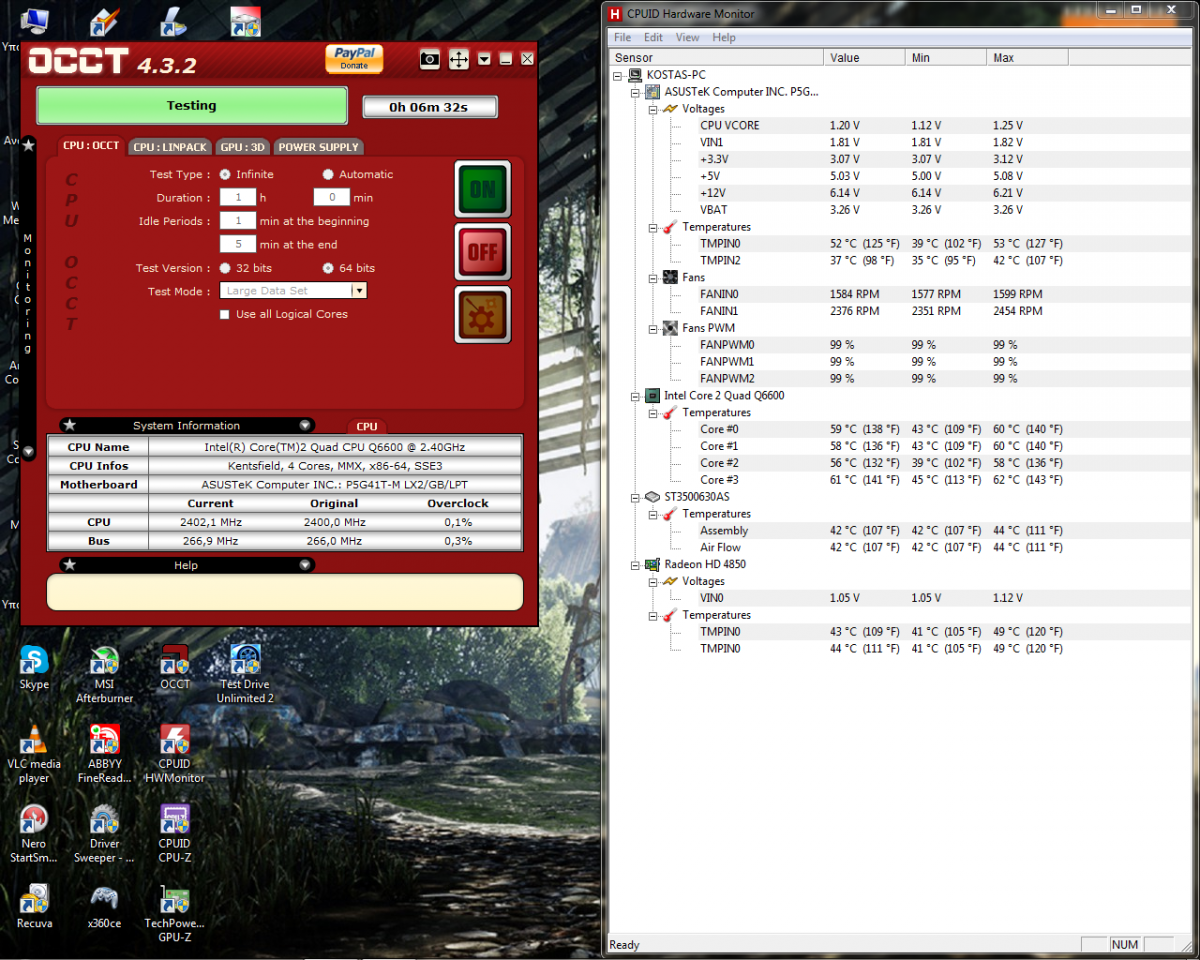Collapse Temperatures under Intel Core 2 Quad

coord(653,413)
